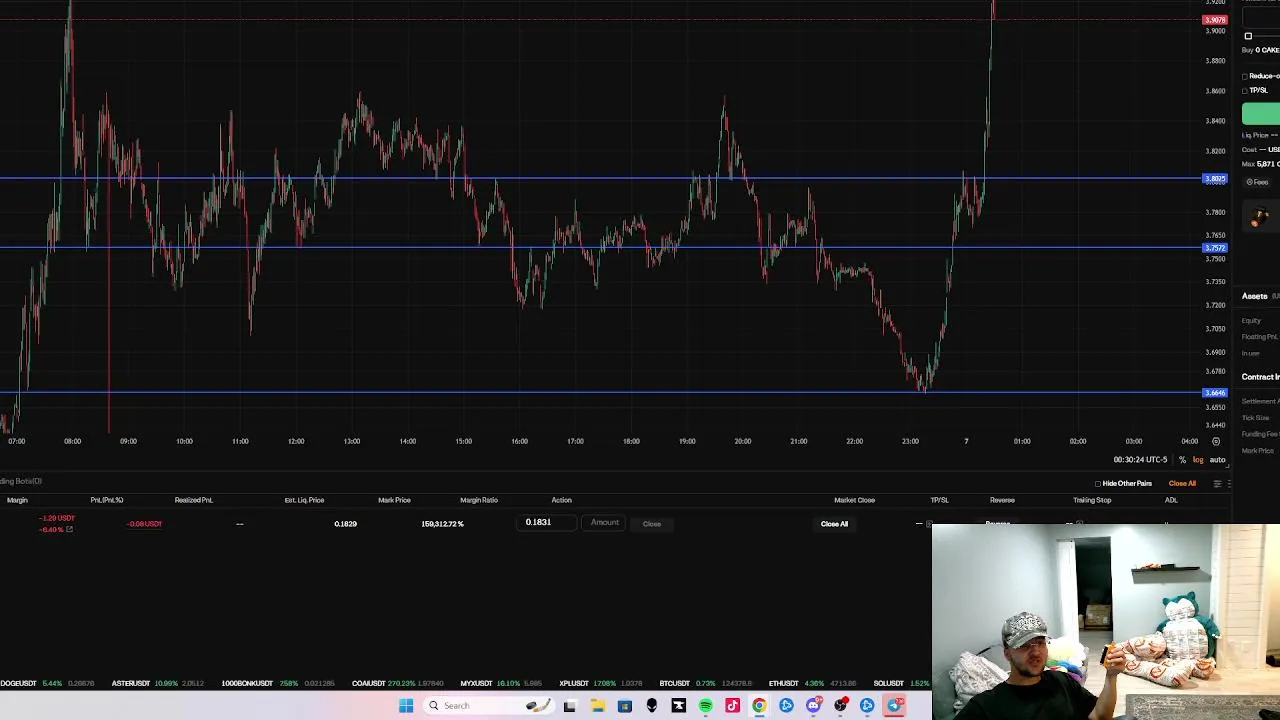This screenshot has height=720, width=1280.
Task: Open chart settings gear below price axis
Action: pos(1216,441)
